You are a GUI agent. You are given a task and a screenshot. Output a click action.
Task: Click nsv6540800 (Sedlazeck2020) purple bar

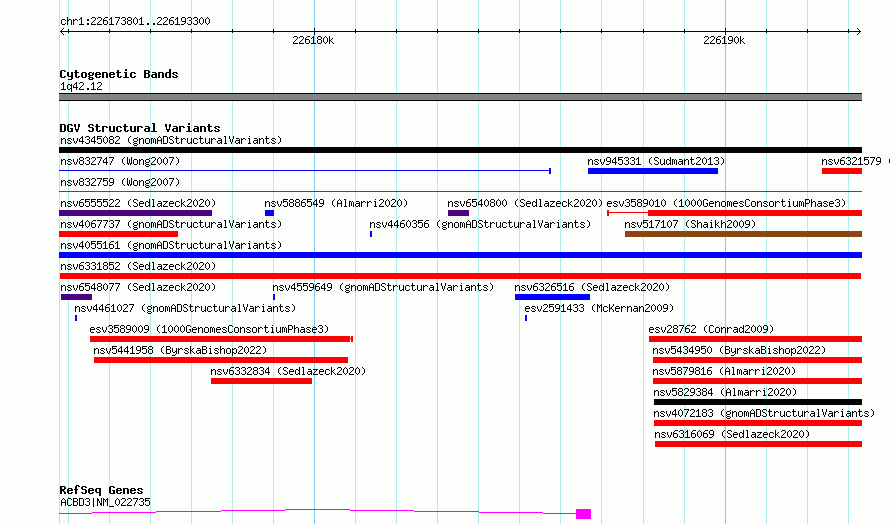pos(459,213)
